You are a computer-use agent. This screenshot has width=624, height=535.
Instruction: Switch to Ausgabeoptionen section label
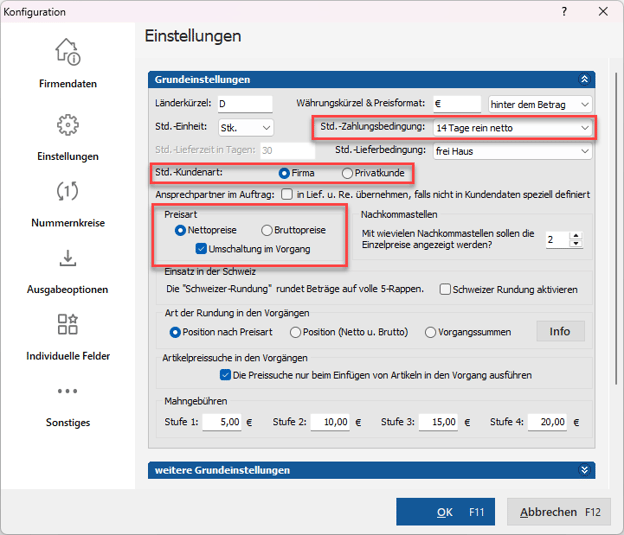point(68,289)
